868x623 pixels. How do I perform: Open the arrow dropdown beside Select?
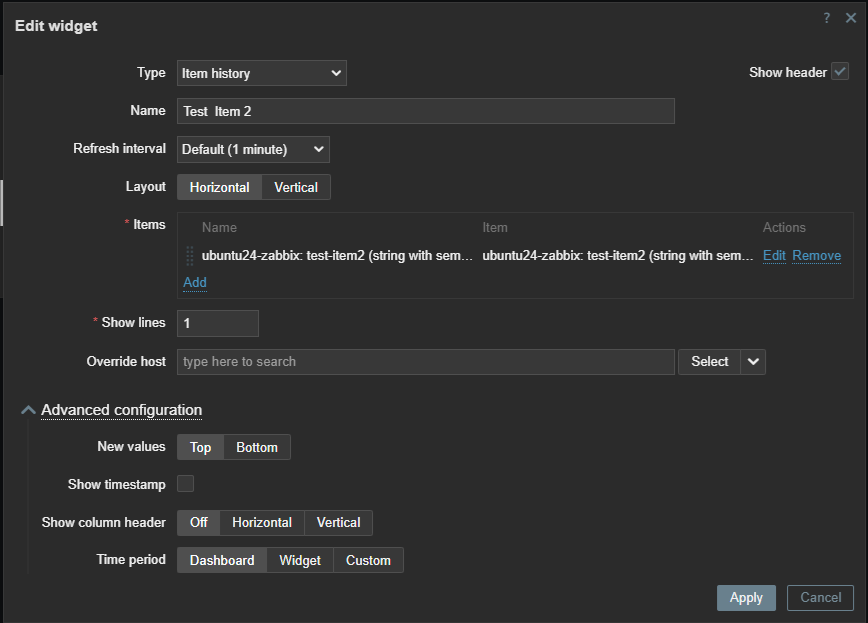pyautogui.click(x=753, y=362)
